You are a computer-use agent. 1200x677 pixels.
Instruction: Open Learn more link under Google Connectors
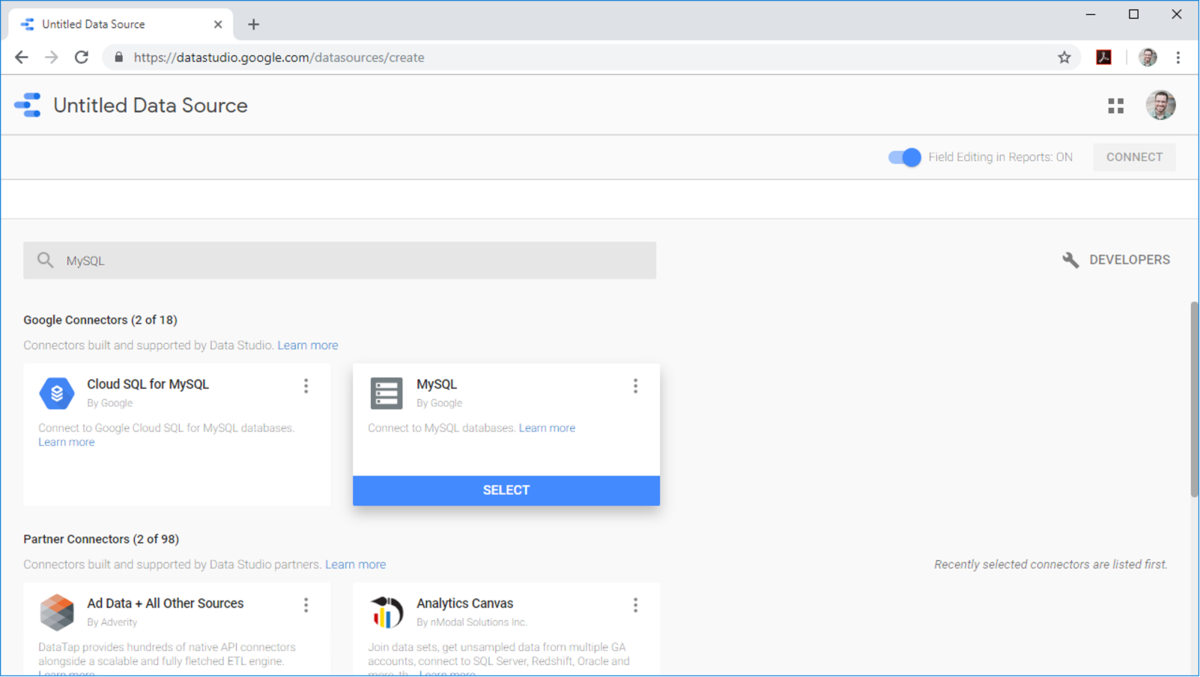click(308, 345)
